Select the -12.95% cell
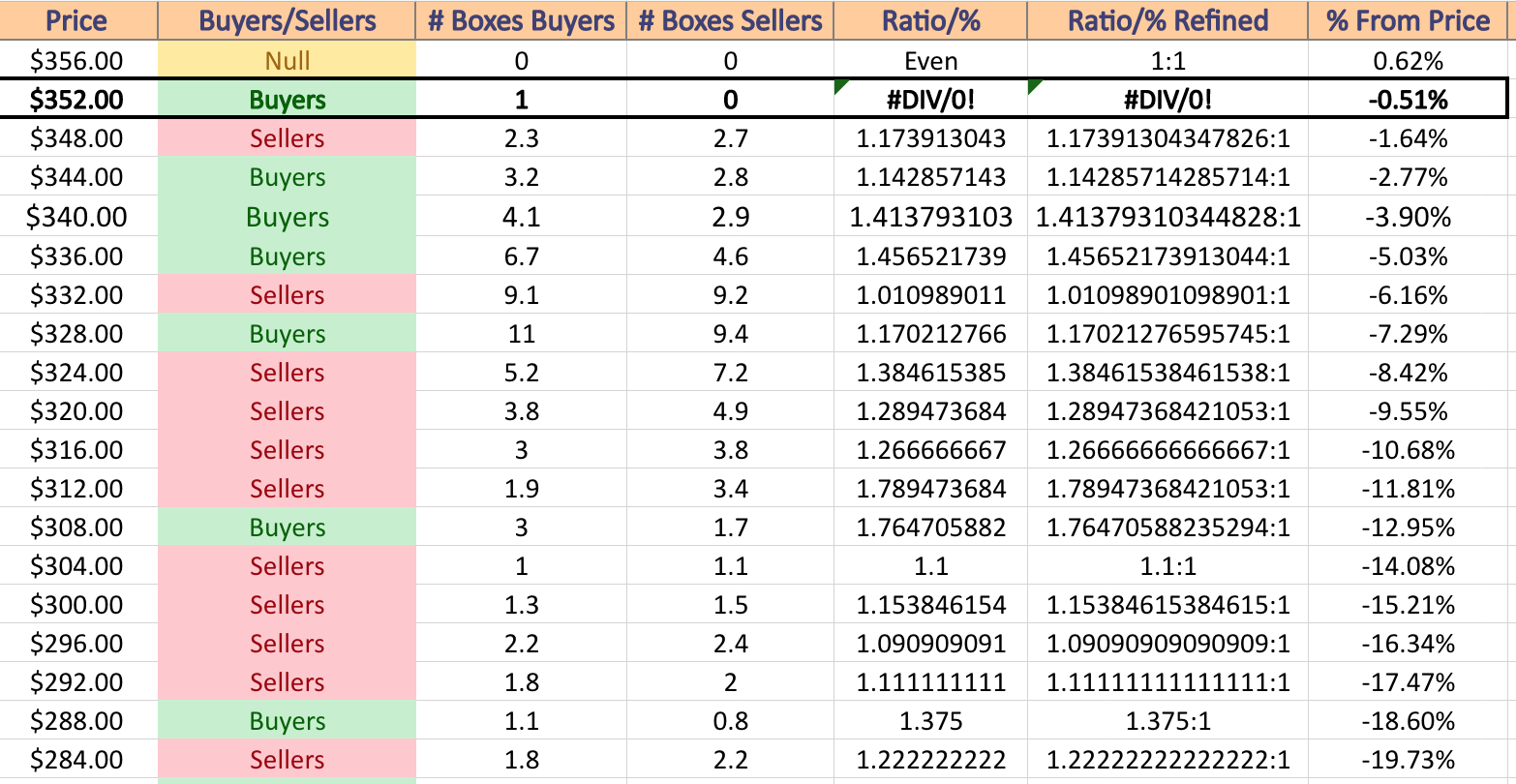Screen dimensions: 1516x784 [x=1409, y=528]
